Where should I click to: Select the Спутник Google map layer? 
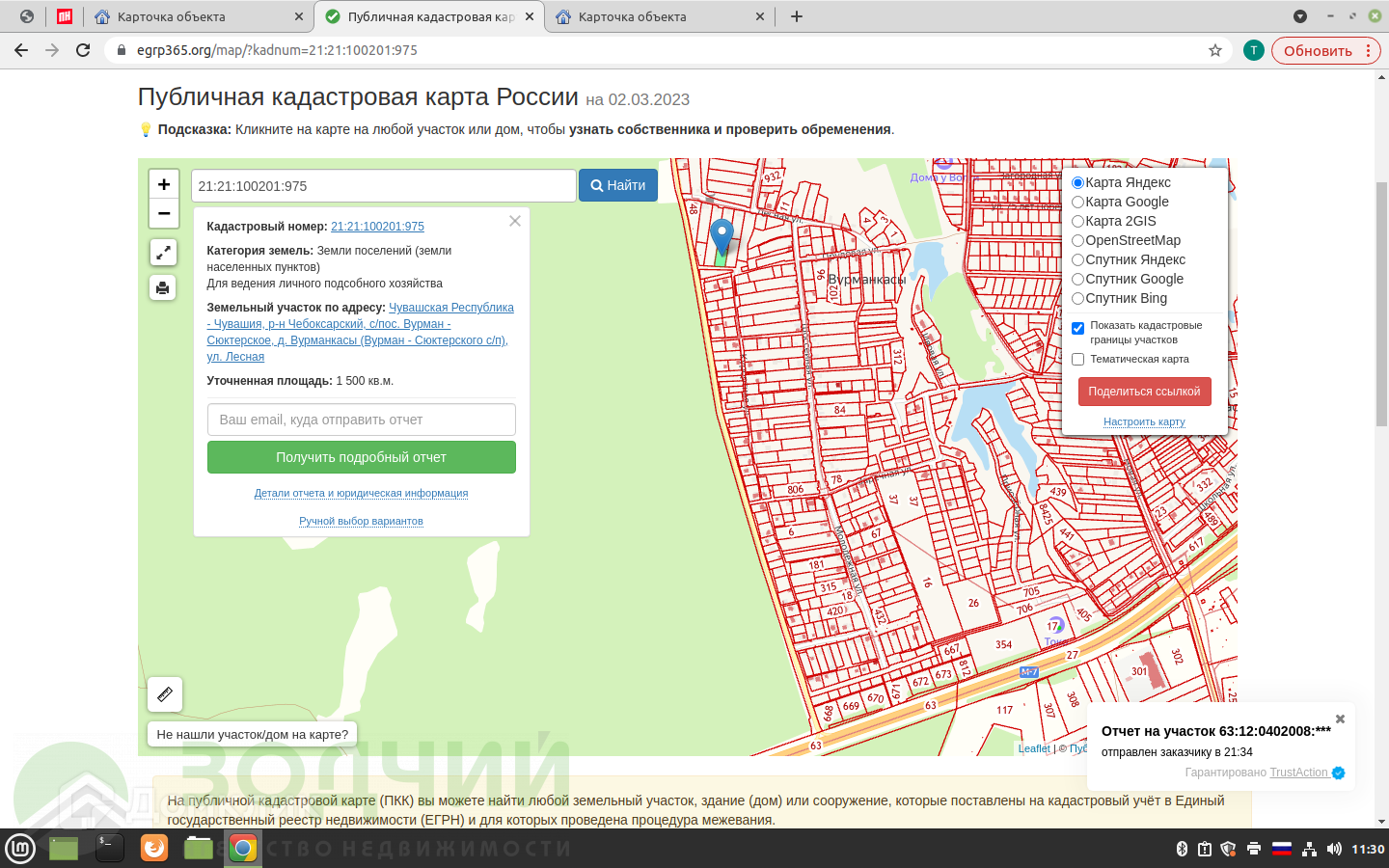pos(1078,279)
